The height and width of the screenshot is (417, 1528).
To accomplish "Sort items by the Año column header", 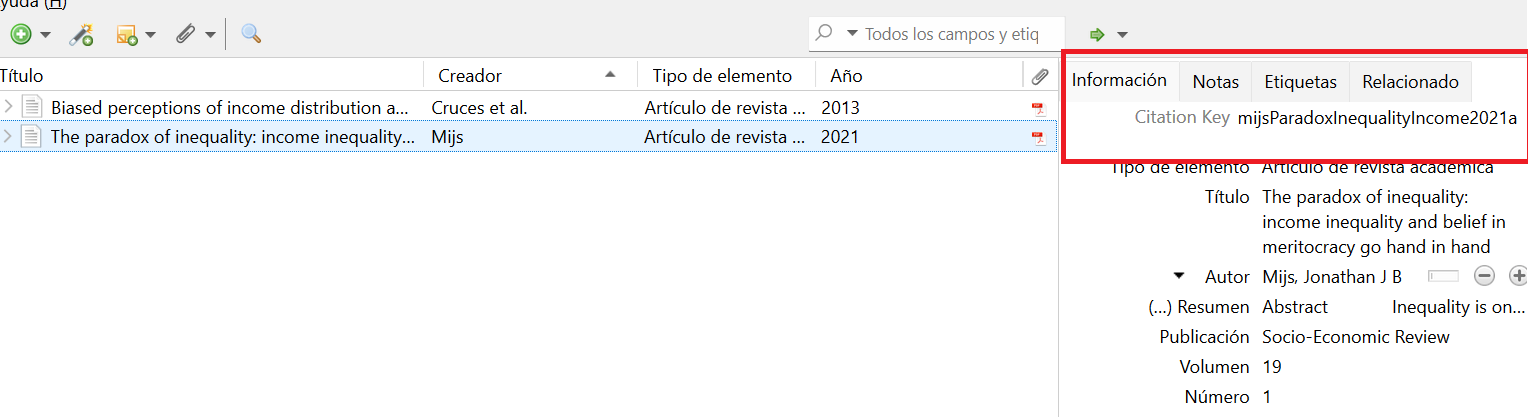I will tap(846, 76).
